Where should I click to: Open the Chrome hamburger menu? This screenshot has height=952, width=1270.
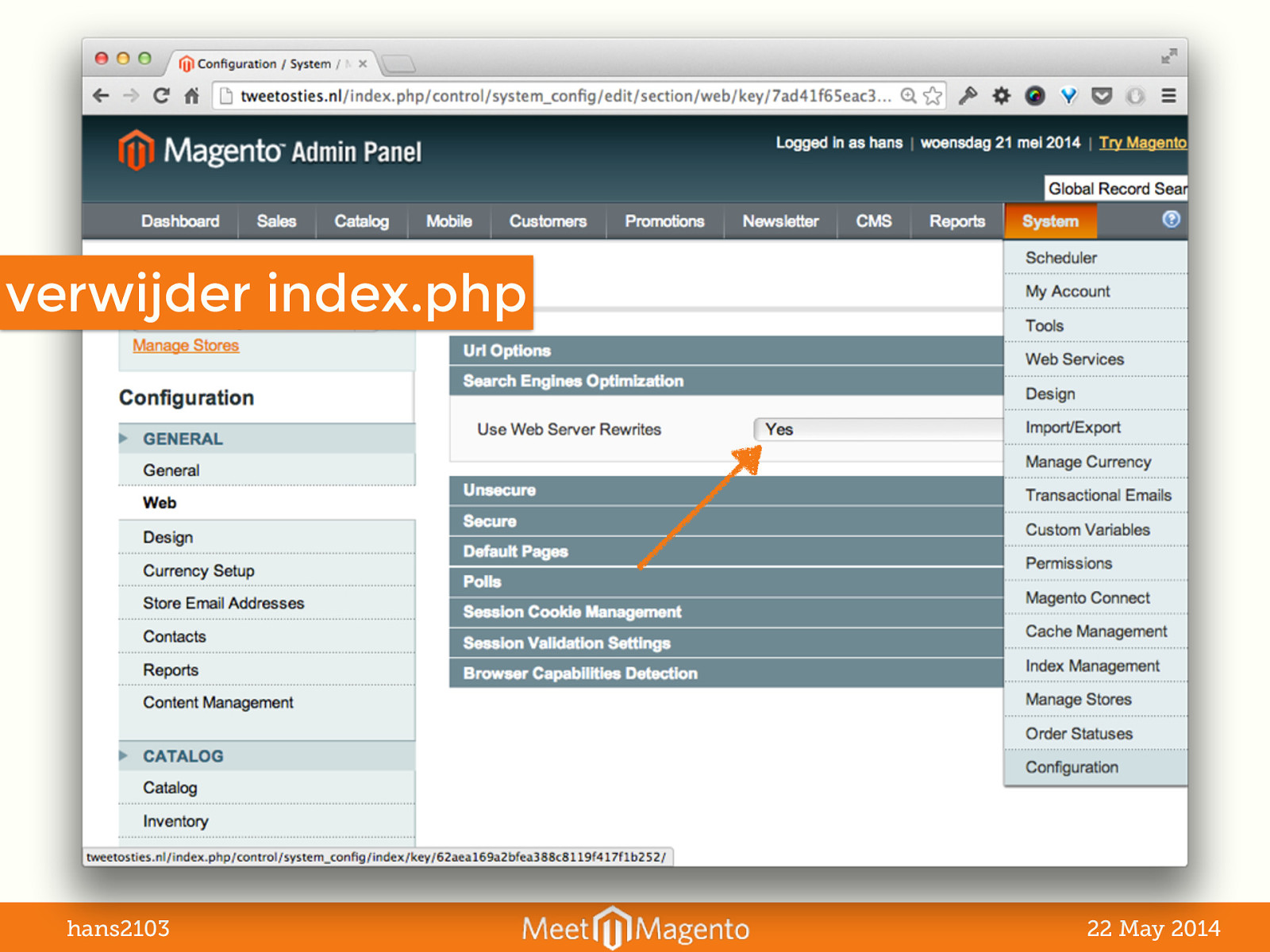point(1168,96)
